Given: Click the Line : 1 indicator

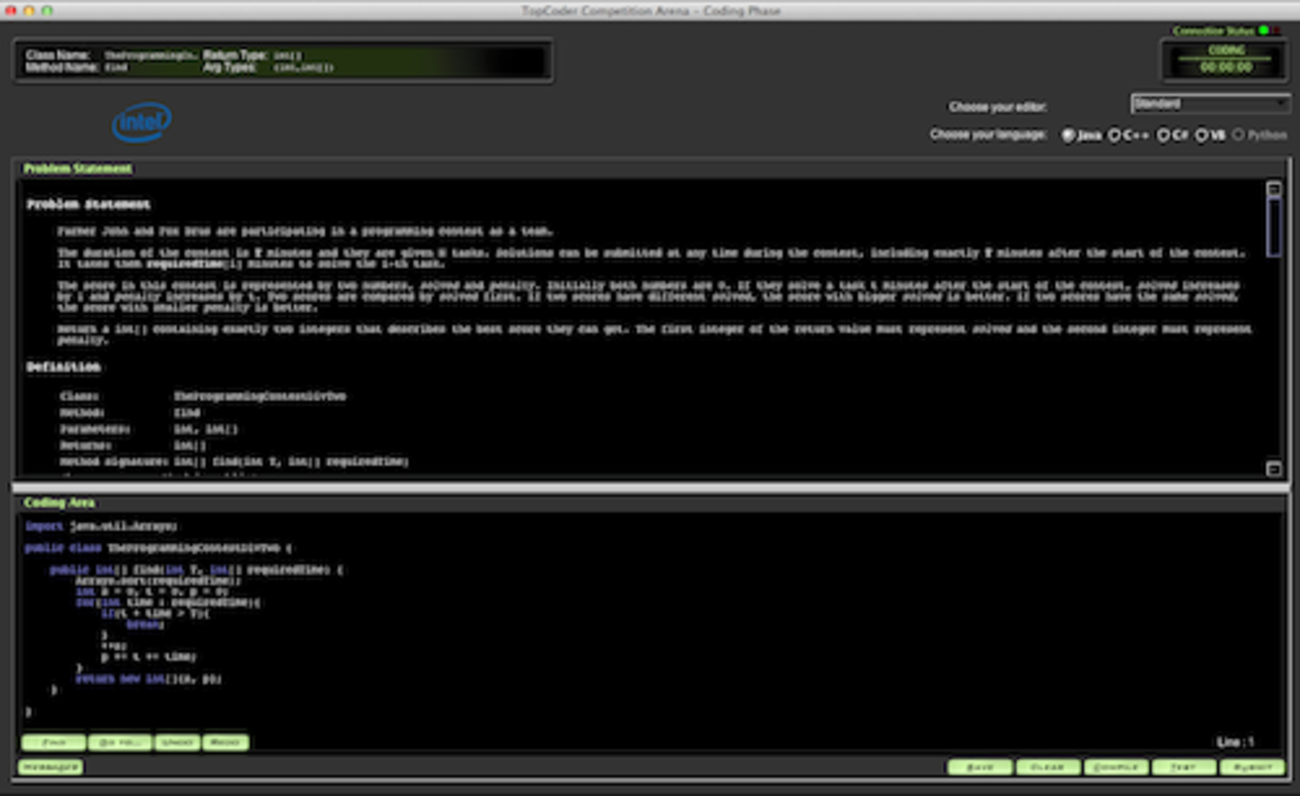Looking at the screenshot, I should point(1235,742).
